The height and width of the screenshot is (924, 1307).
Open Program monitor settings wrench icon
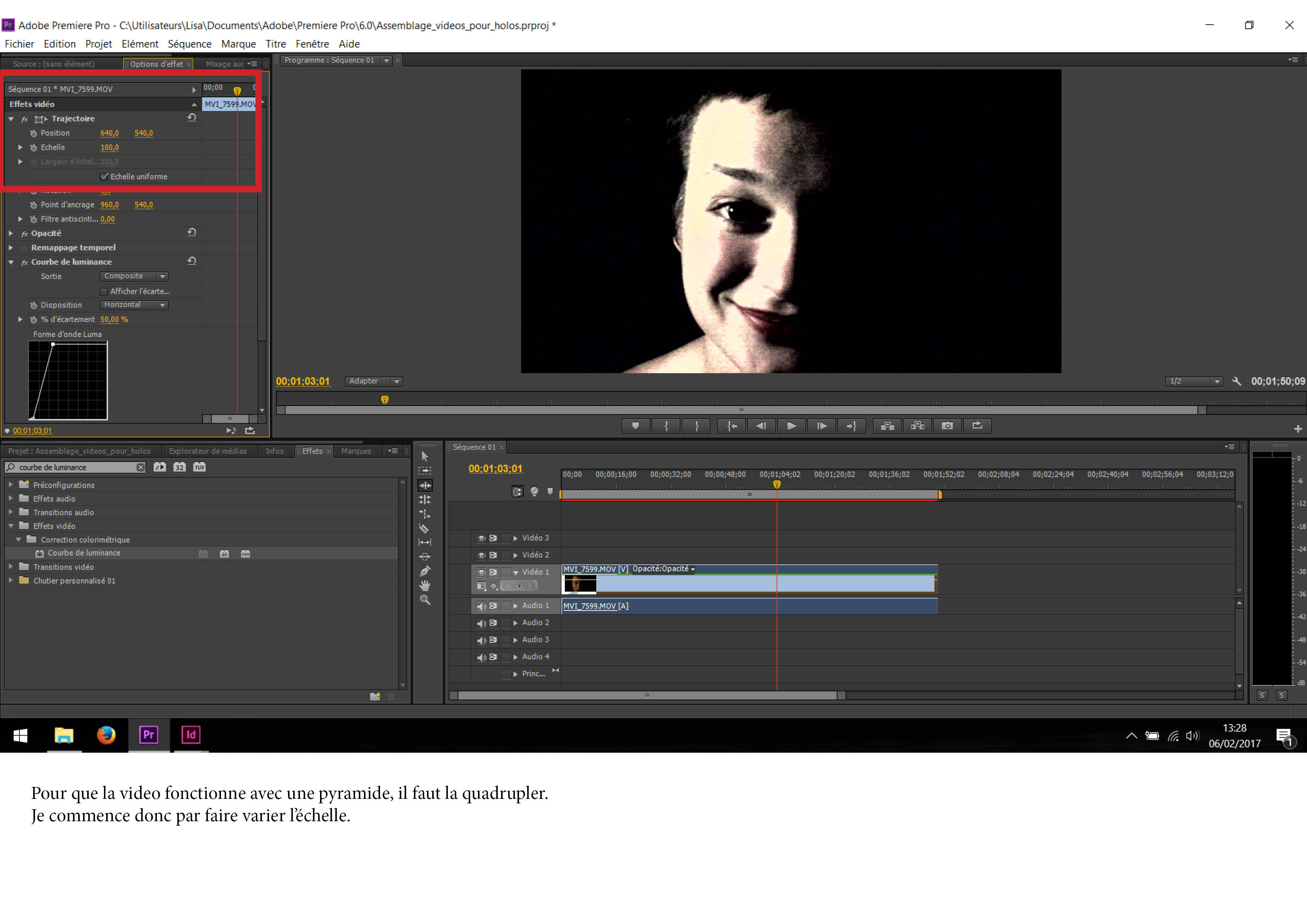point(1237,381)
